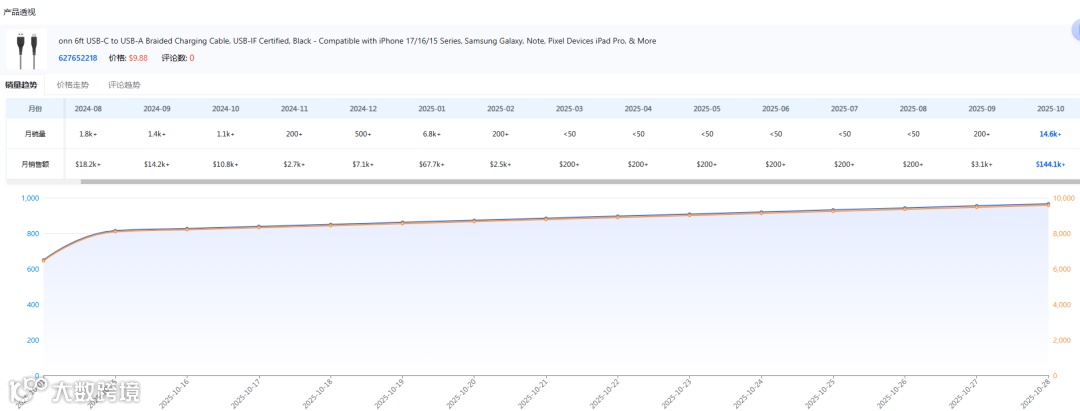
Task: Click the $10.8k+ revenue cell
Action: pyautogui.click(x=225, y=165)
